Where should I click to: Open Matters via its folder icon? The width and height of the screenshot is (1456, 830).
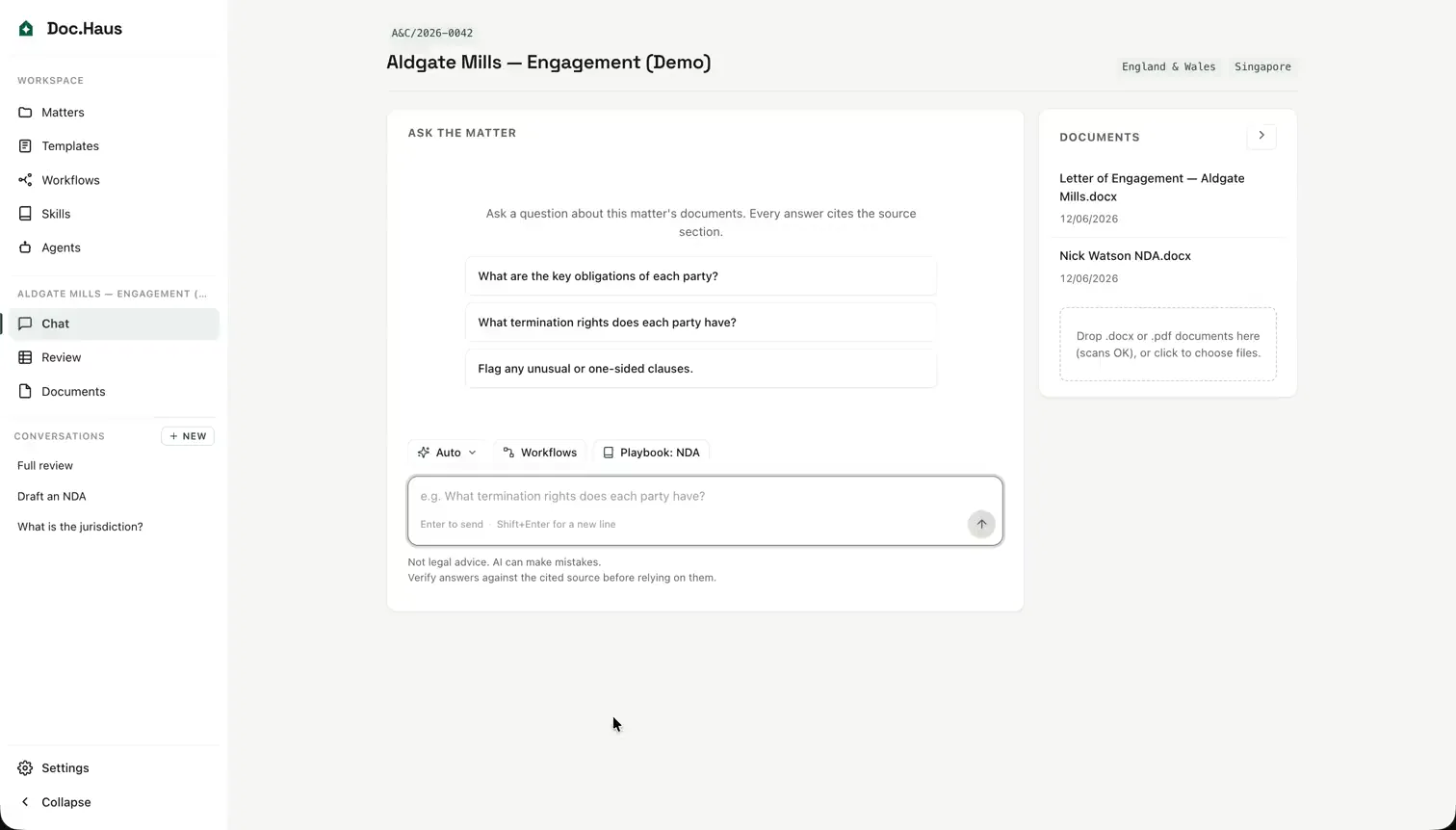tap(25, 113)
